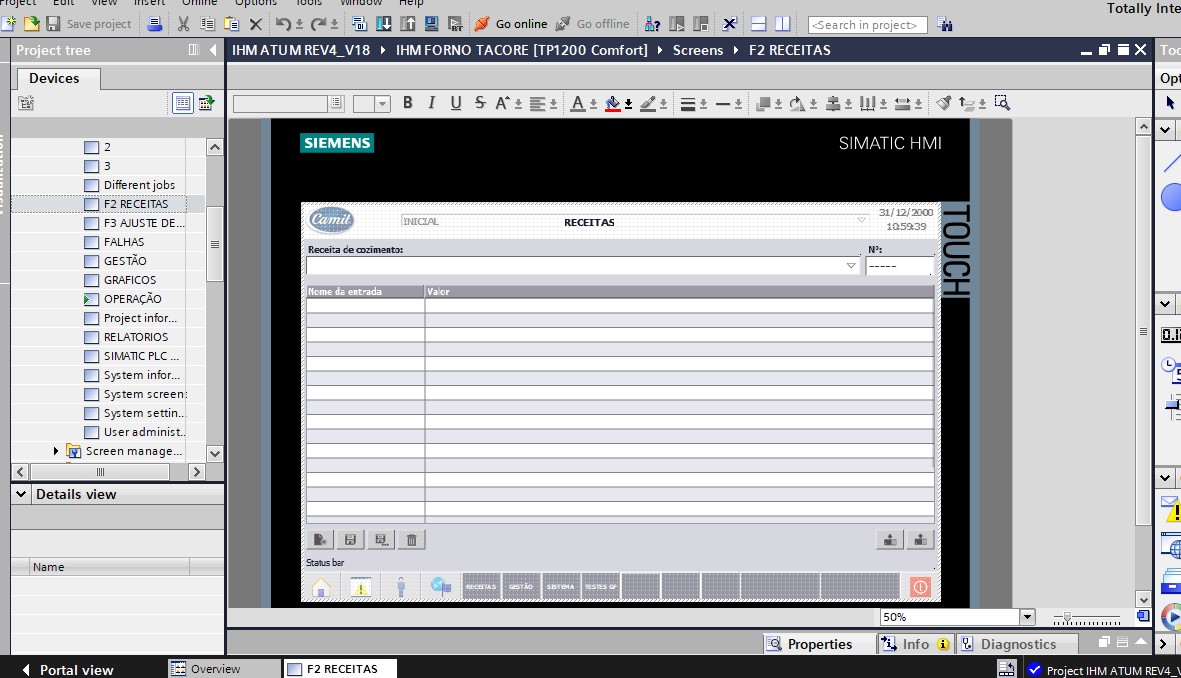
Task: Open the Receita de cozimento dropdown
Action: pyautogui.click(x=851, y=266)
